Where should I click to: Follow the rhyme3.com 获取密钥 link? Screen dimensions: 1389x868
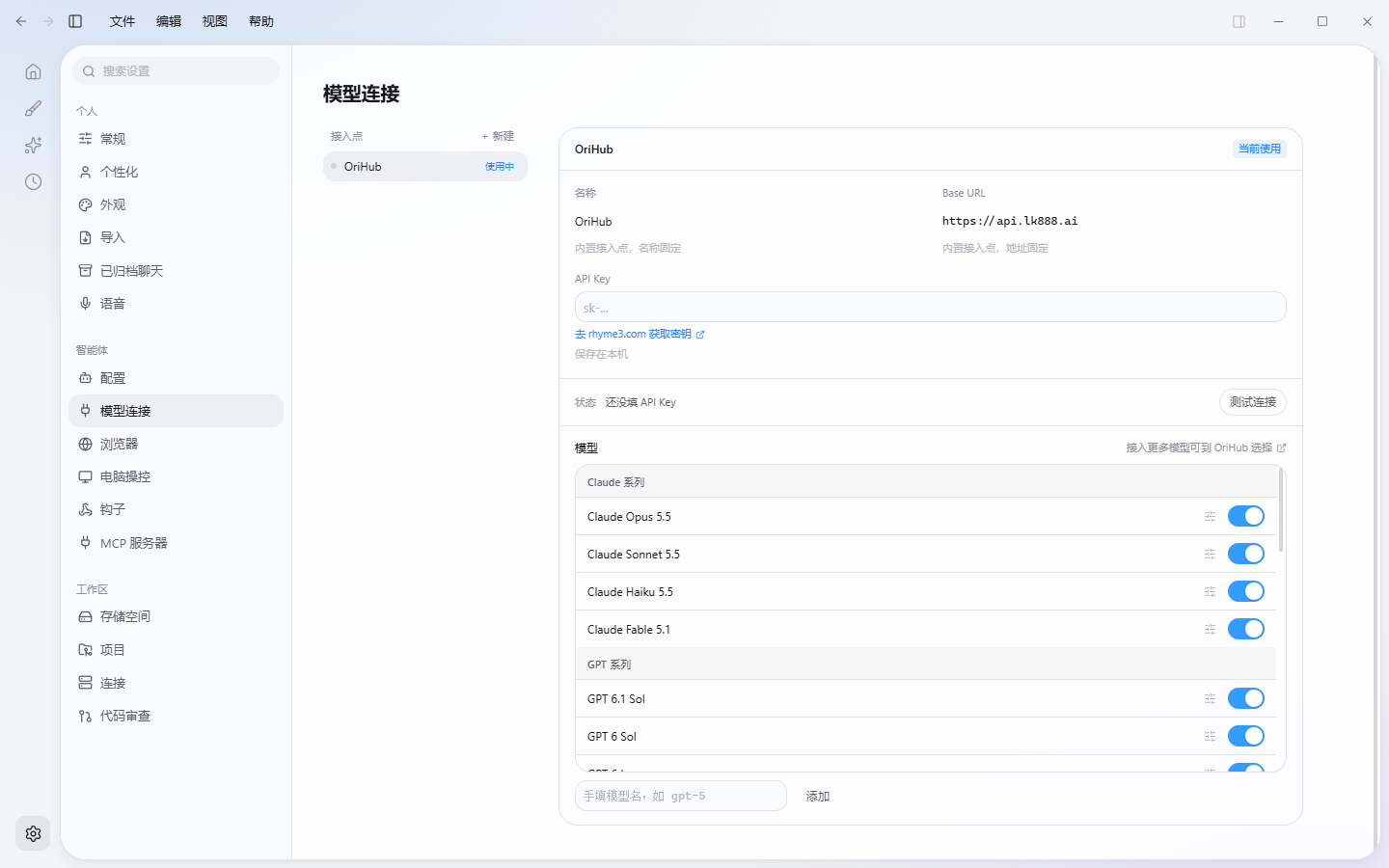pos(640,335)
